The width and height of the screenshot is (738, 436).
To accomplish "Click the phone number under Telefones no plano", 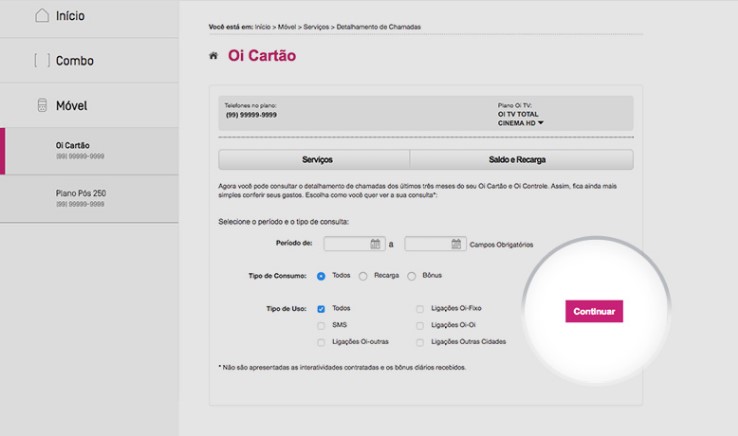I will 251,115.
